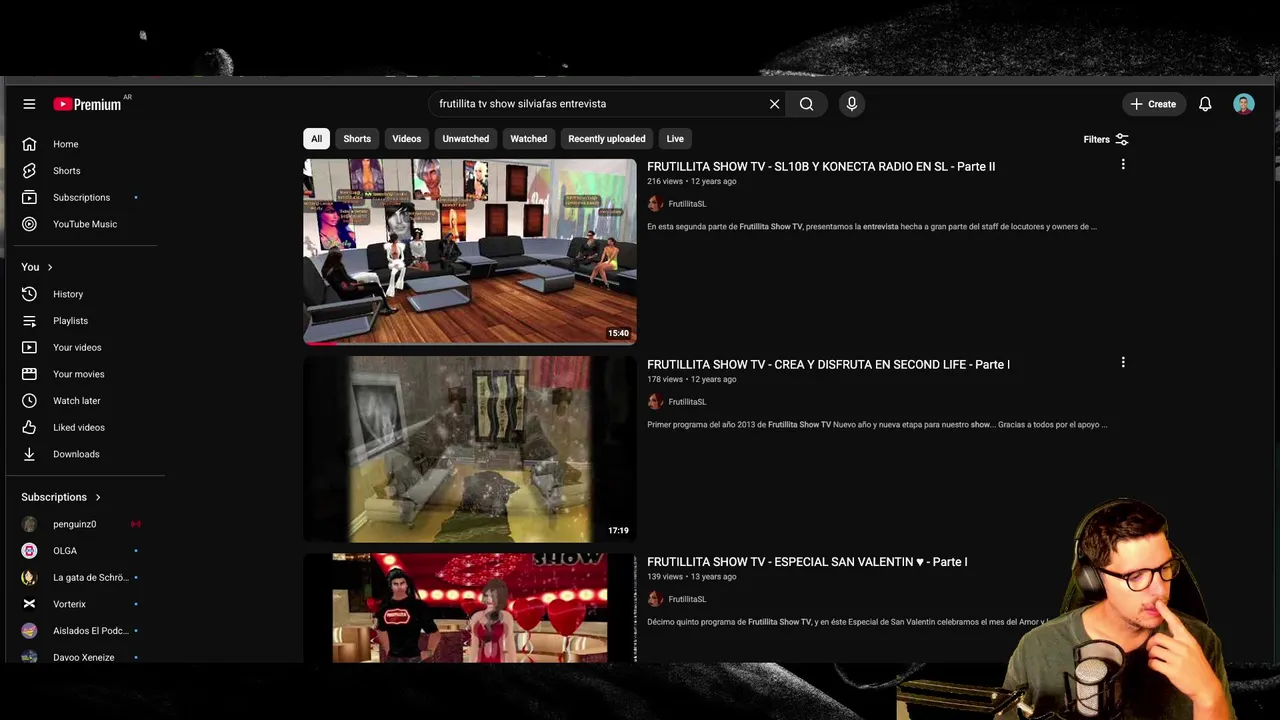The image size is (1280, 720).
Task: Click description starting 'Primer programa del año 2013'
Action: [877, 425]
